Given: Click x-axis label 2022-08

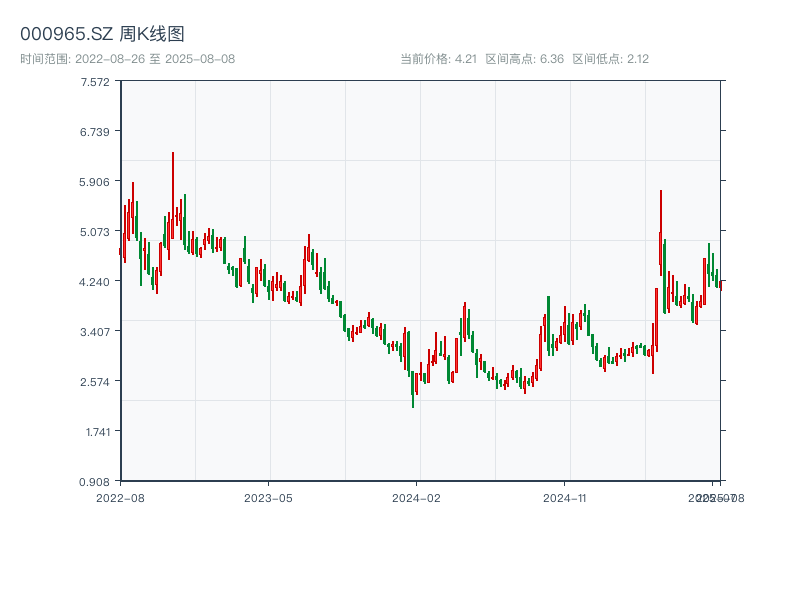Looking at the screenshot, I should pos(120,498).
